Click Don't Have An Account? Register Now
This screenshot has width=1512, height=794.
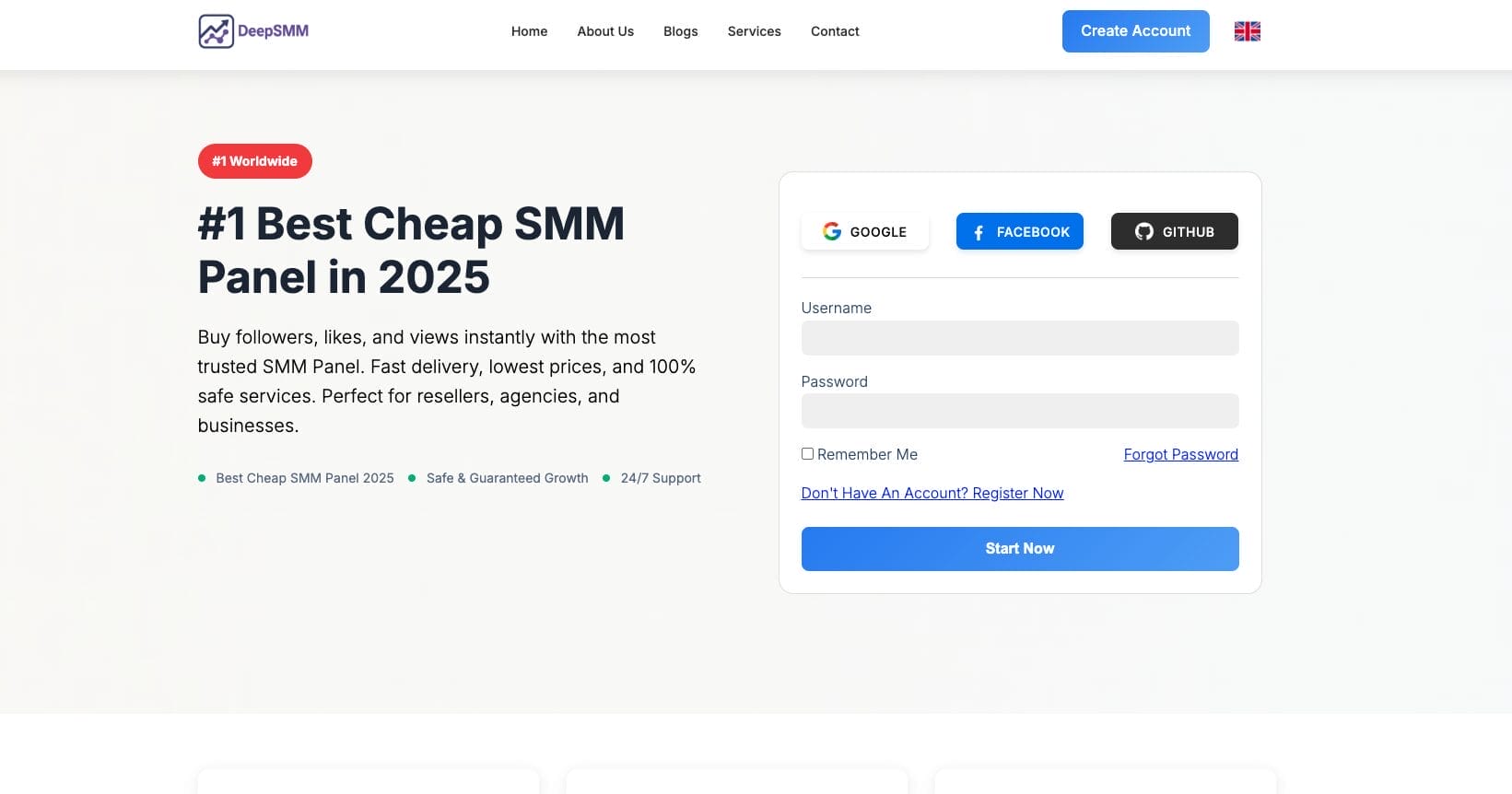(932, 493)
